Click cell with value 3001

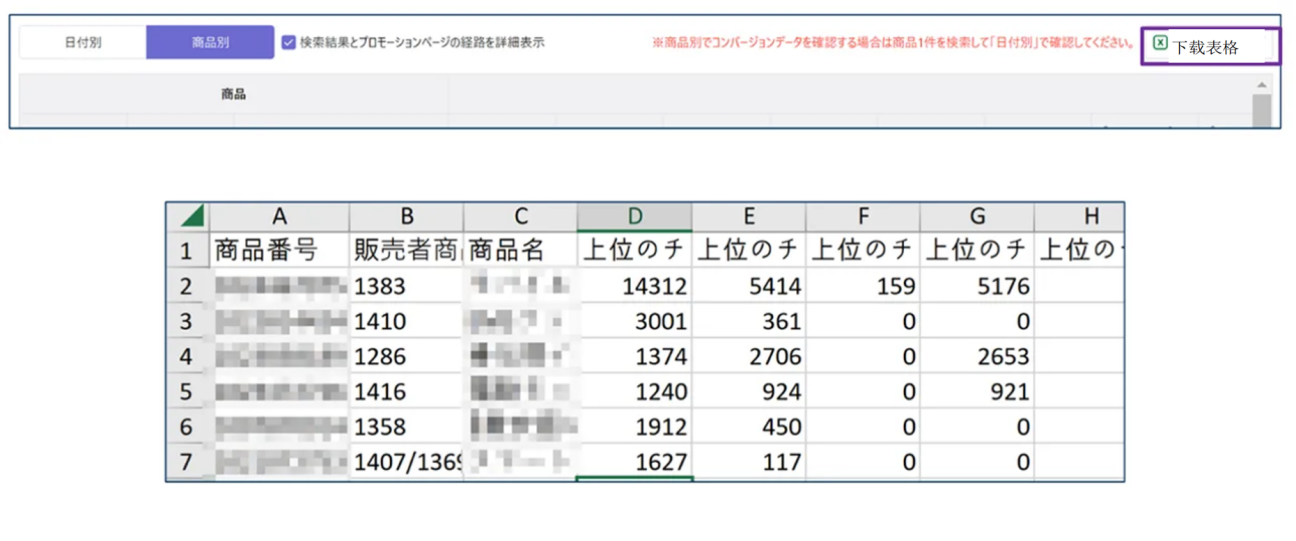[634, 321]
